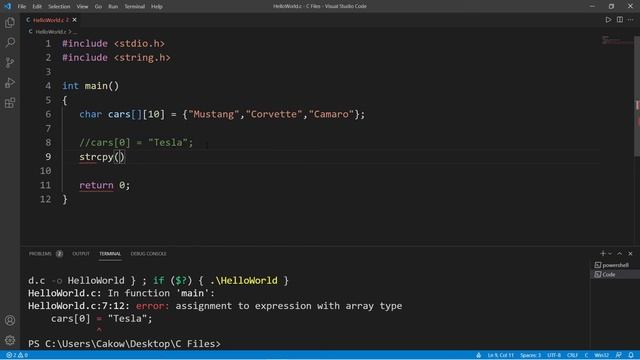Select the Terminal panel tab
Image resolution: width=640 pixels, height=360 pixels.
point(110,253)
